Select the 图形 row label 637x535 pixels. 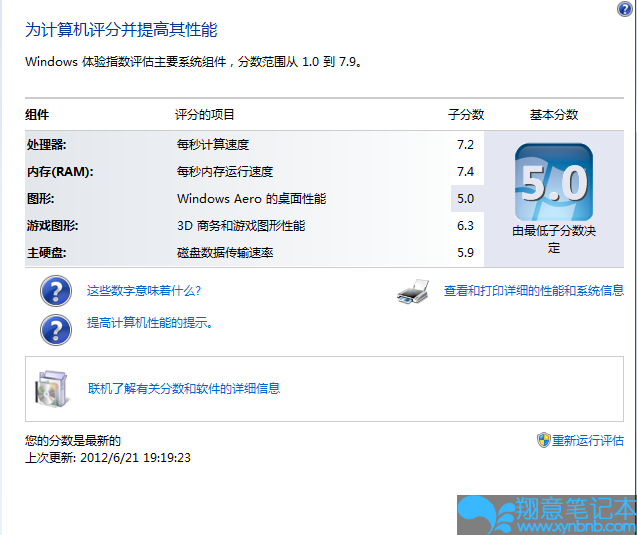click(x=41, y=199)
